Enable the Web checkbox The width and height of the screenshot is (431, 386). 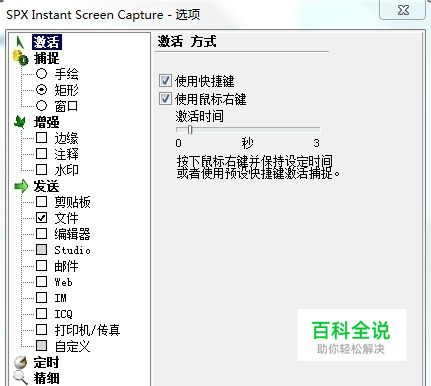41,281
